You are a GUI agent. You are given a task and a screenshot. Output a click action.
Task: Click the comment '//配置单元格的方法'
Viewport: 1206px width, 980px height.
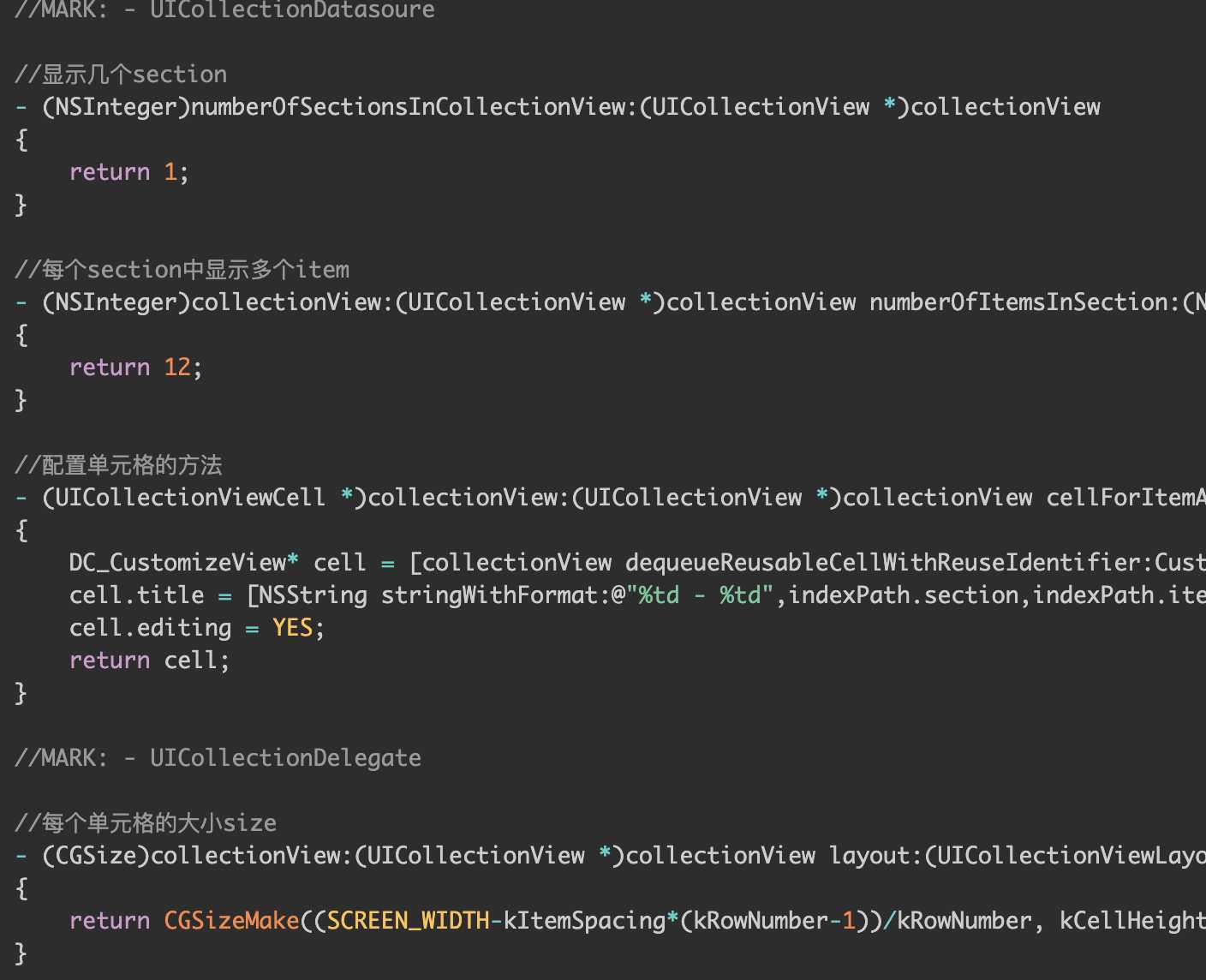tap(118, 465)
